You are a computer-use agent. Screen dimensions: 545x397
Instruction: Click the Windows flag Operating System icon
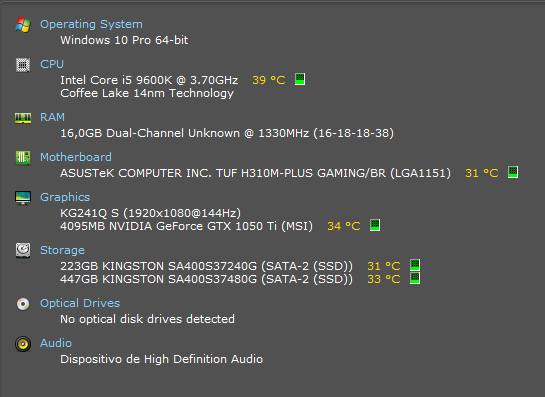pyautogui.click(x=23, y=25)
